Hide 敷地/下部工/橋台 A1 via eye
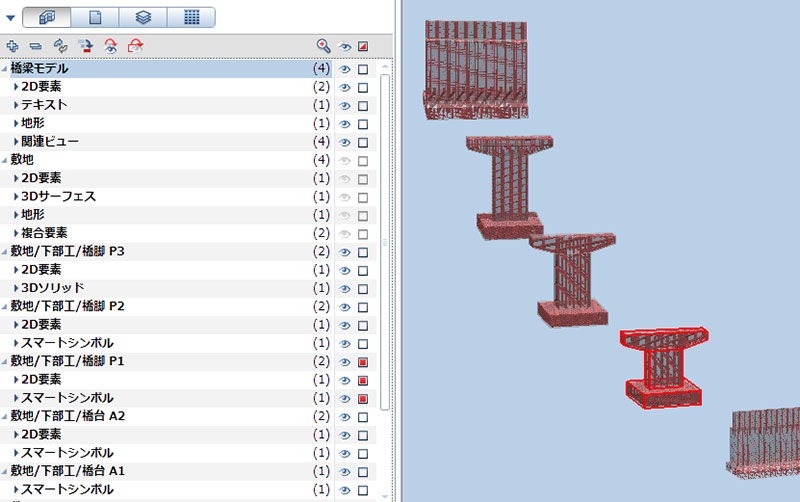 (345, 472)
